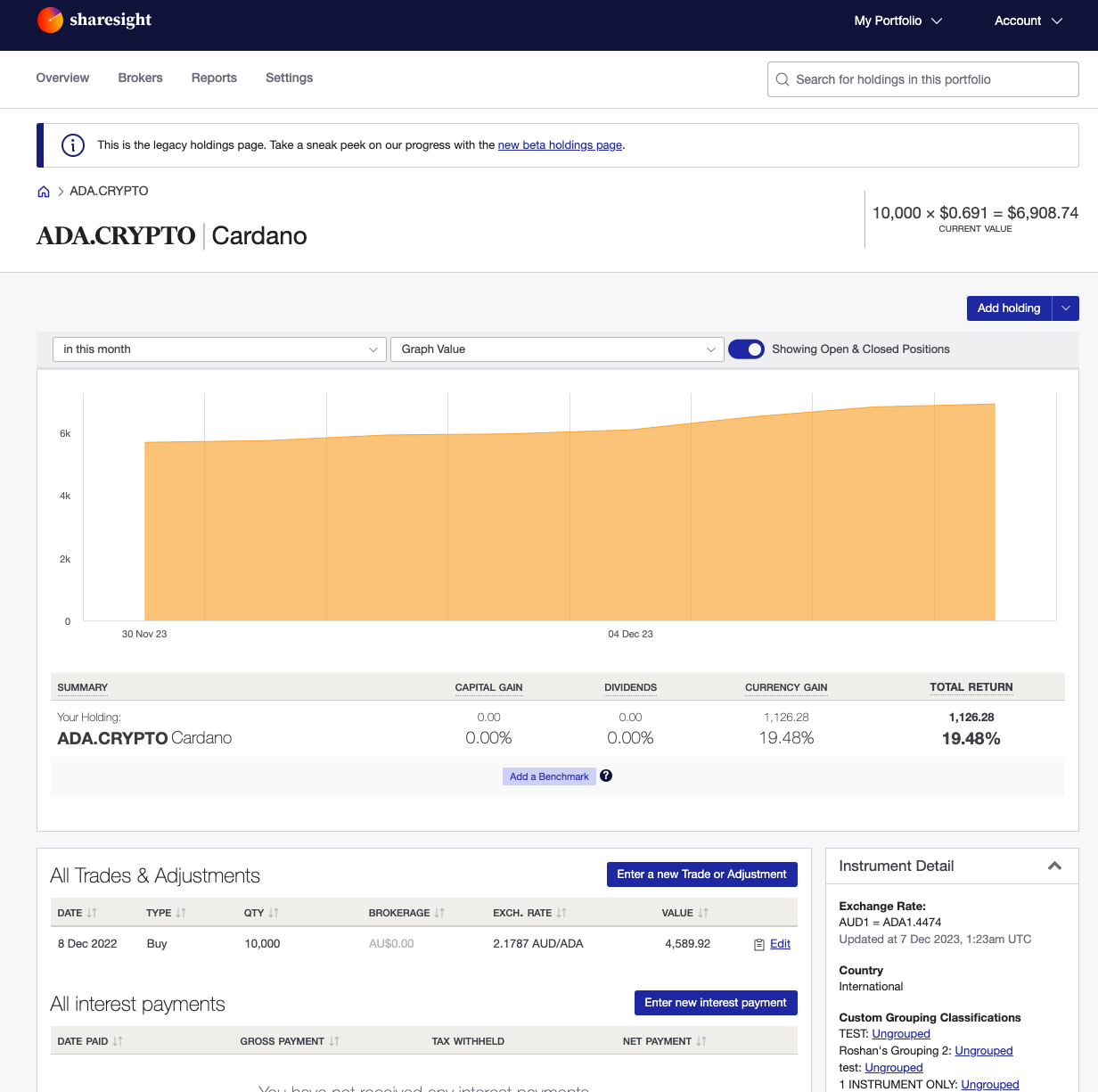This screenshot has width=1098, height=1092.
Task: Click the home breadcrumb icon
Action: click(x=44, y=192)
